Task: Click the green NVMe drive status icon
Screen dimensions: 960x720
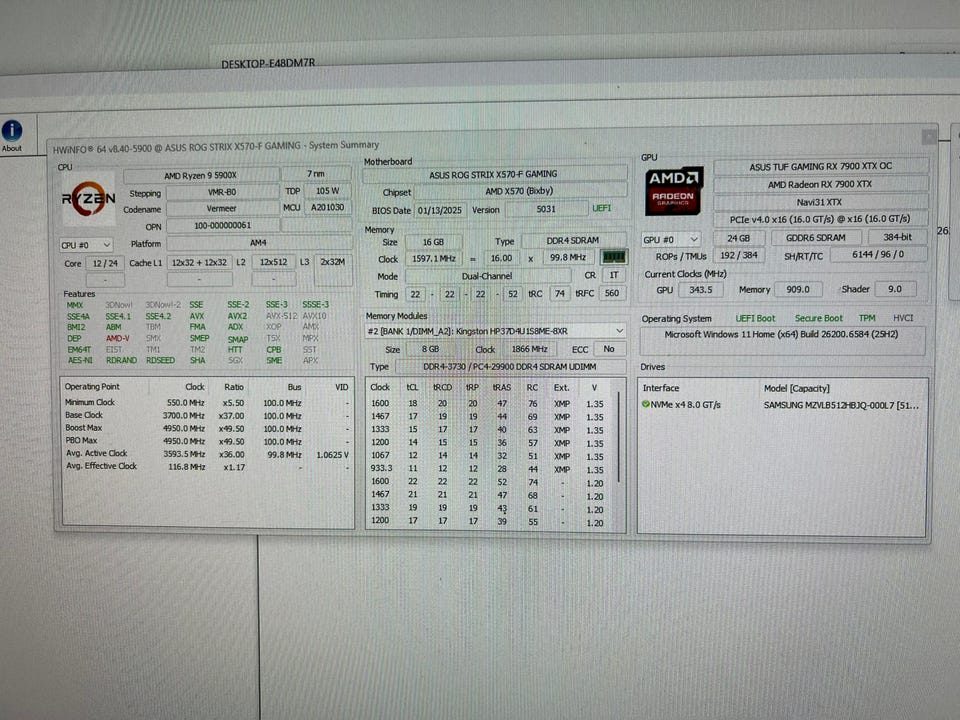Action: [645, 405]
